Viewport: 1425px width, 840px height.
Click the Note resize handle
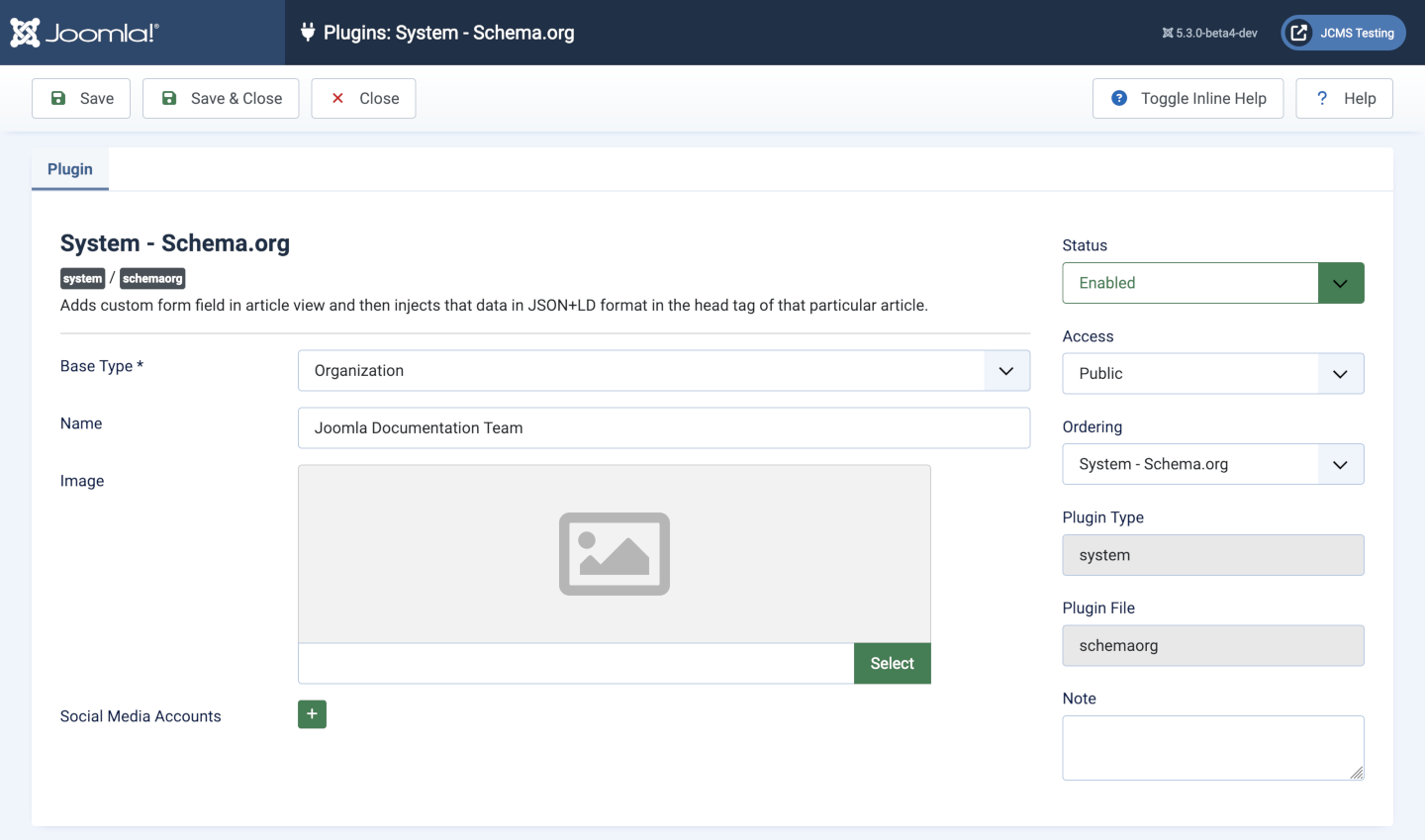click(x=1357, y=773)
